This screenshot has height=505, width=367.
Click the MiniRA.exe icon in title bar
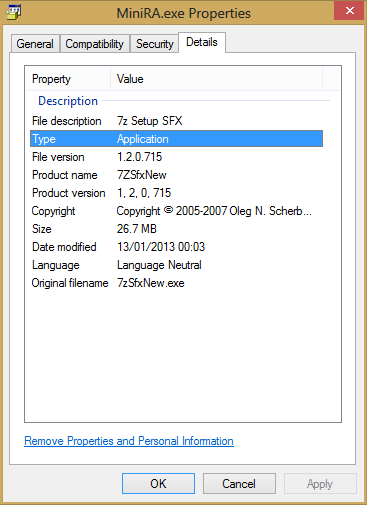click(x=13, y=13)
